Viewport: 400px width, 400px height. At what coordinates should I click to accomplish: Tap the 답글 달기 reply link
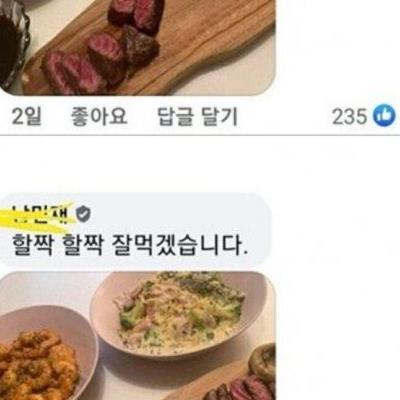tap(197, 117)
